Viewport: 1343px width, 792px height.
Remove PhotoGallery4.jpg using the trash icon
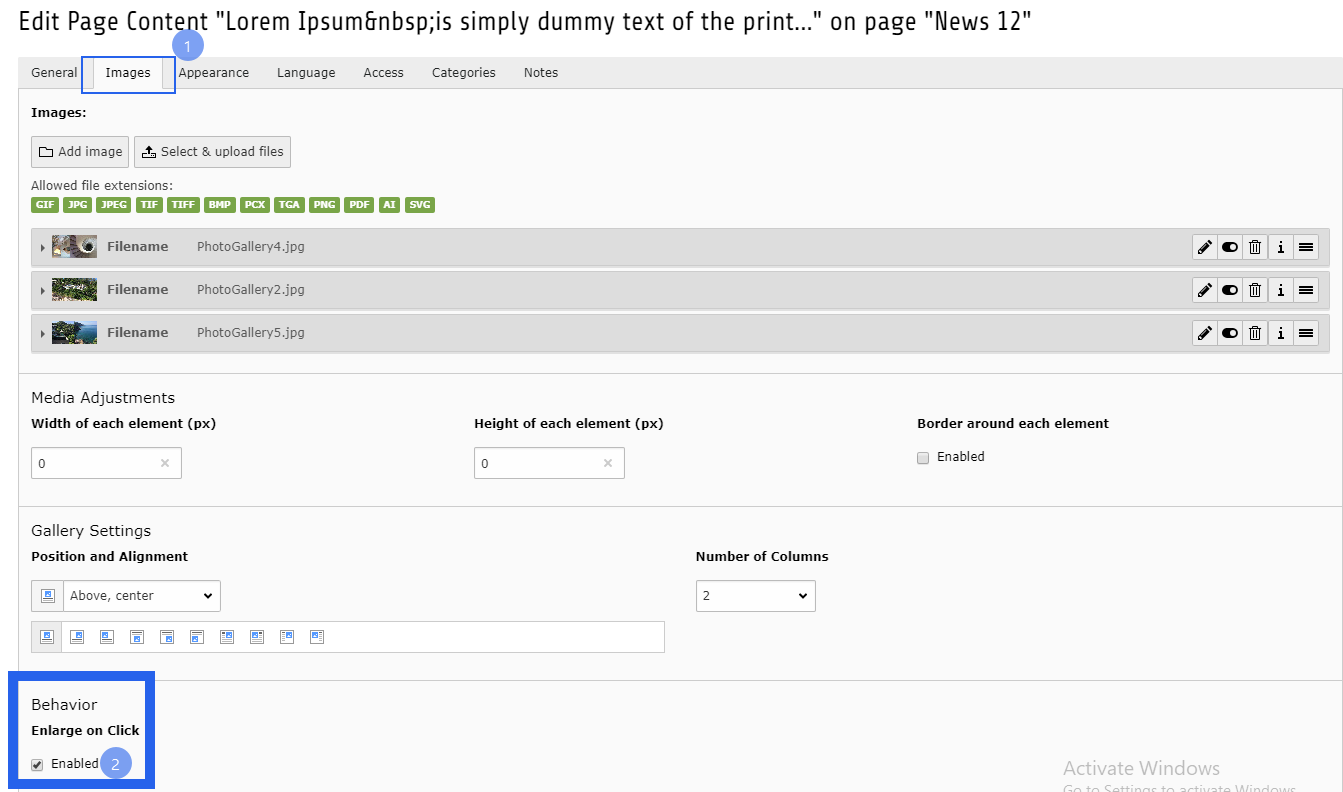click(x=1255, y=247)
